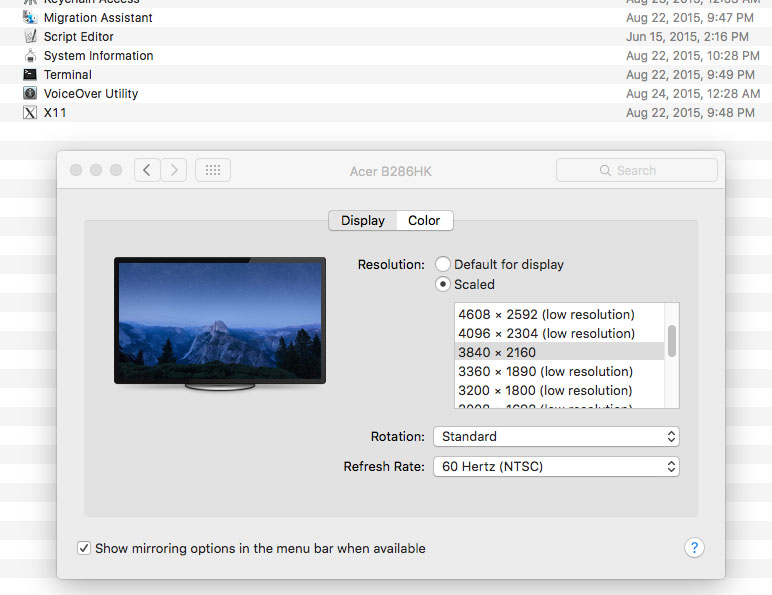Open the Rotation Standard dropdown

[x=556, y=436]
